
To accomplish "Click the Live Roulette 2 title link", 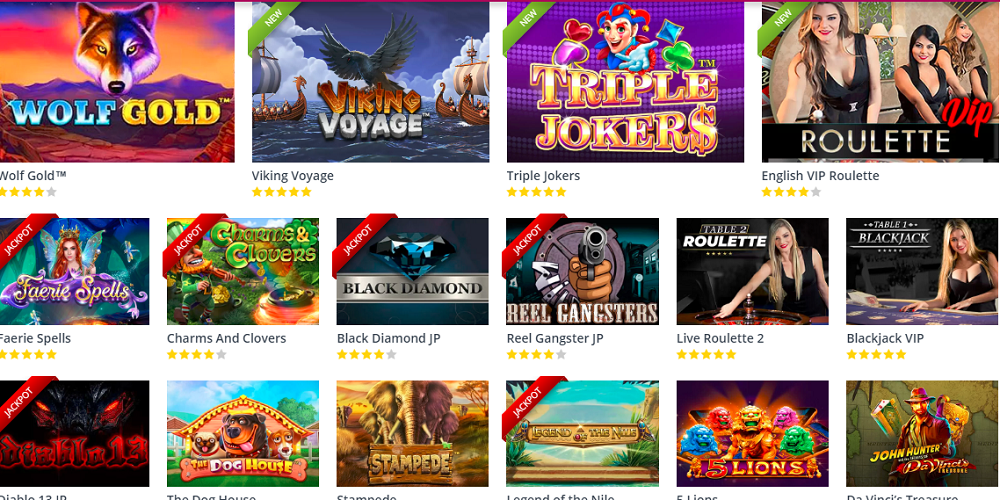I will coord(720,338).
